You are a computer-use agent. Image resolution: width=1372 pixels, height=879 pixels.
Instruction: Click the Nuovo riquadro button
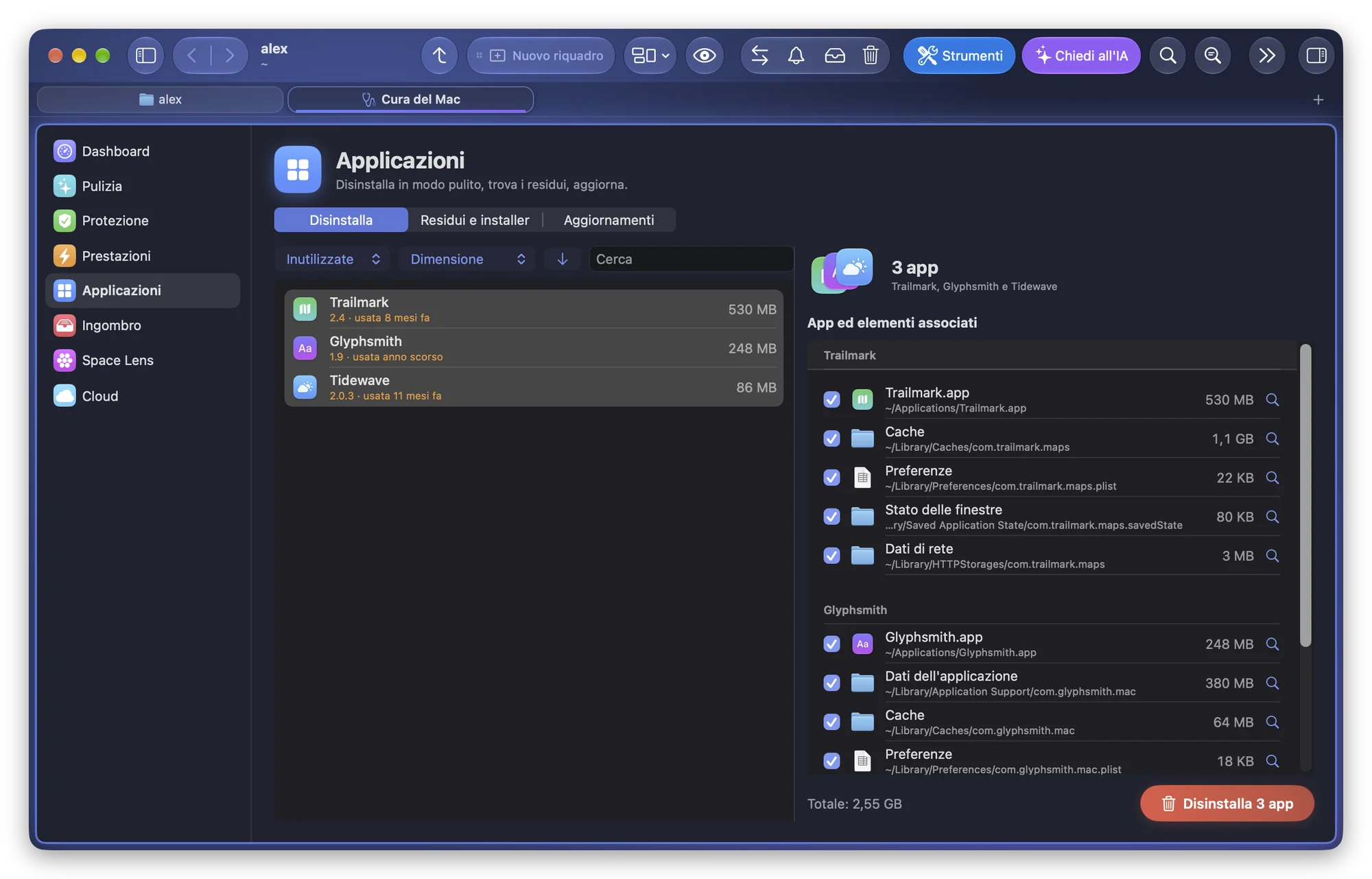(x=541, y=56)
